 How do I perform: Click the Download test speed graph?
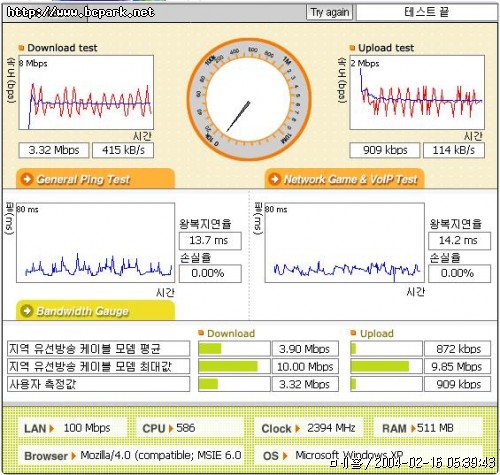click(x=86, y=92)
